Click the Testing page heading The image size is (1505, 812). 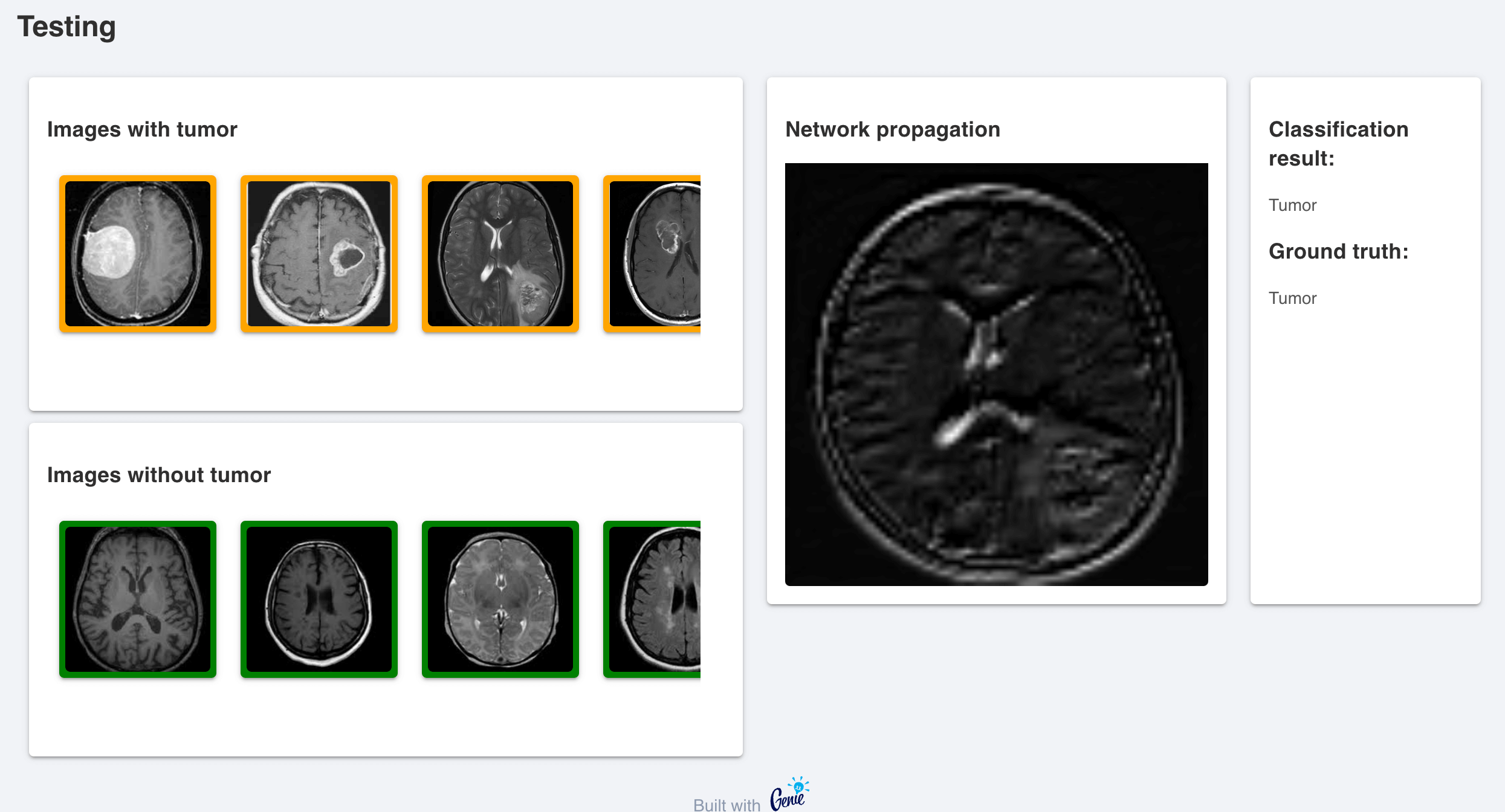click(x=66, y=27)
